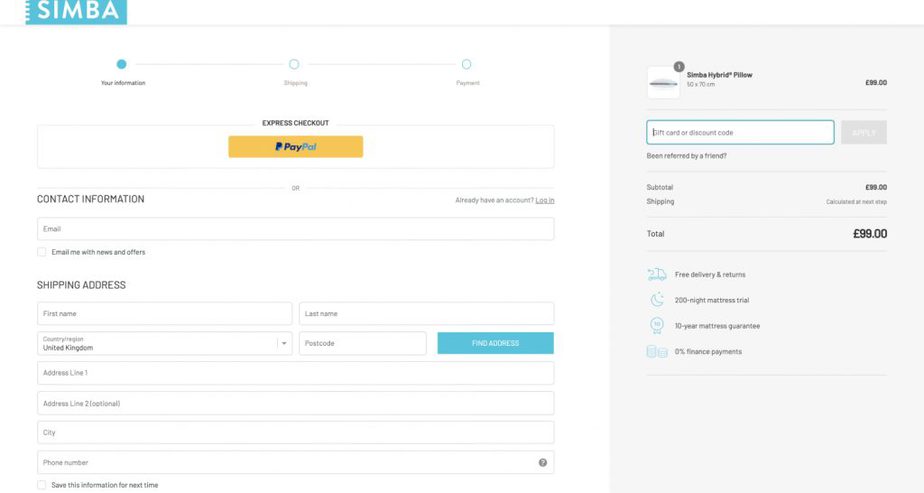924x493 pixels.
Task: Click the Simba logo
Action: click(x=76, y=12)
